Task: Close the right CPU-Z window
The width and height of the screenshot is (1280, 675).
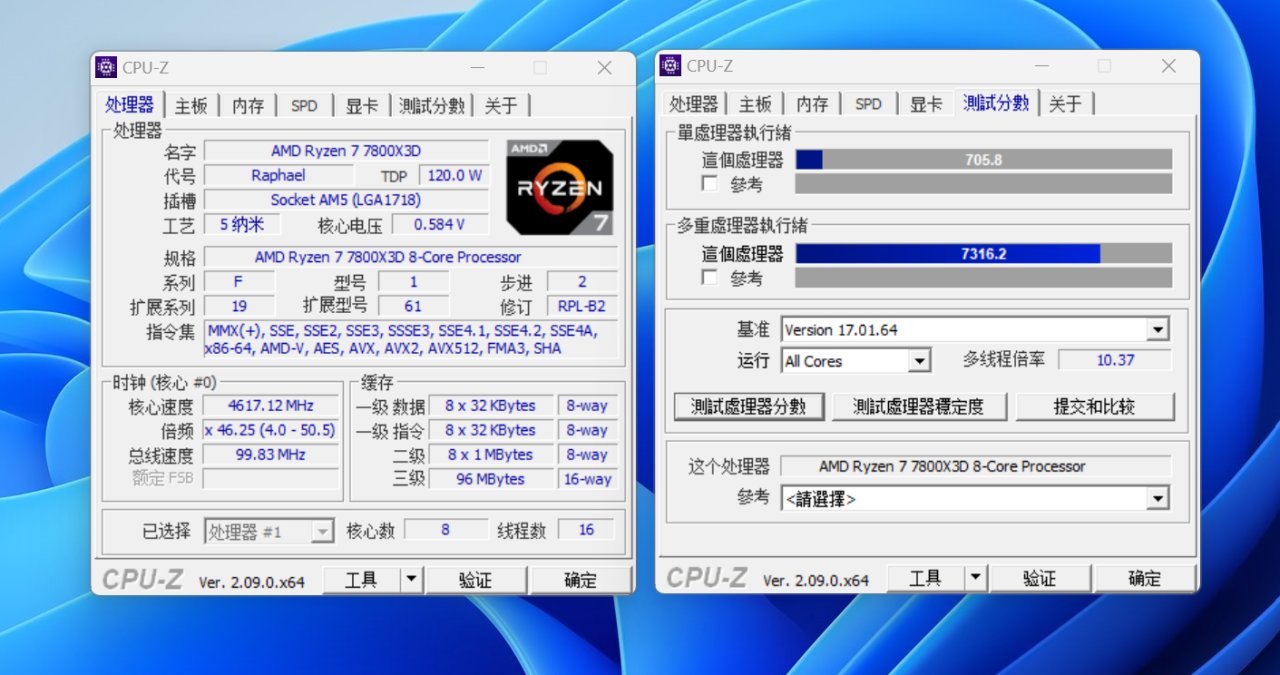Action: [x=1168, y=67]
